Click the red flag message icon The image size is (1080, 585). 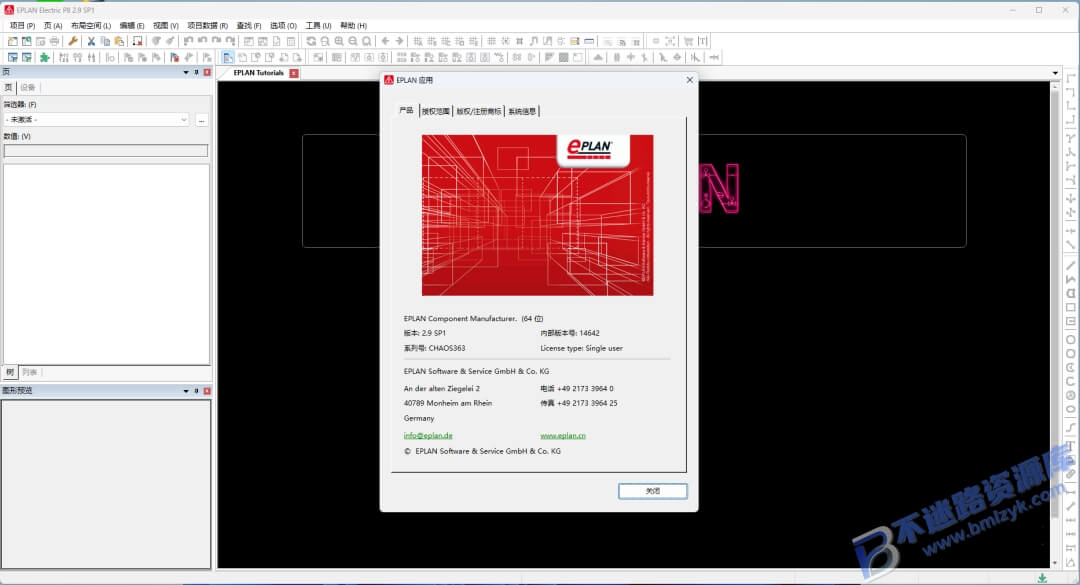click(174, 57)
